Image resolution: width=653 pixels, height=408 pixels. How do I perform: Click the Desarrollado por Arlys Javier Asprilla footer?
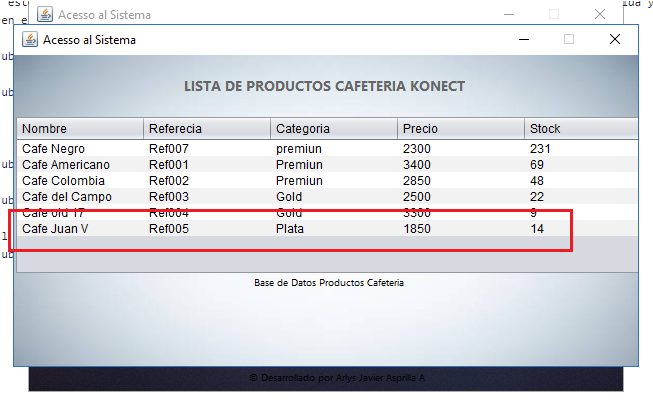(x=337, y=378)
